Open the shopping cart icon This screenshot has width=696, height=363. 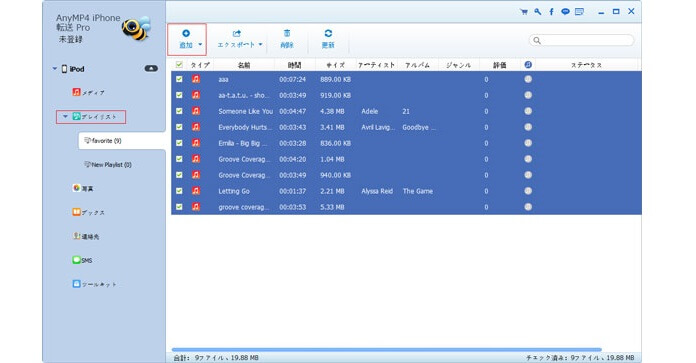tap(524, 12)
